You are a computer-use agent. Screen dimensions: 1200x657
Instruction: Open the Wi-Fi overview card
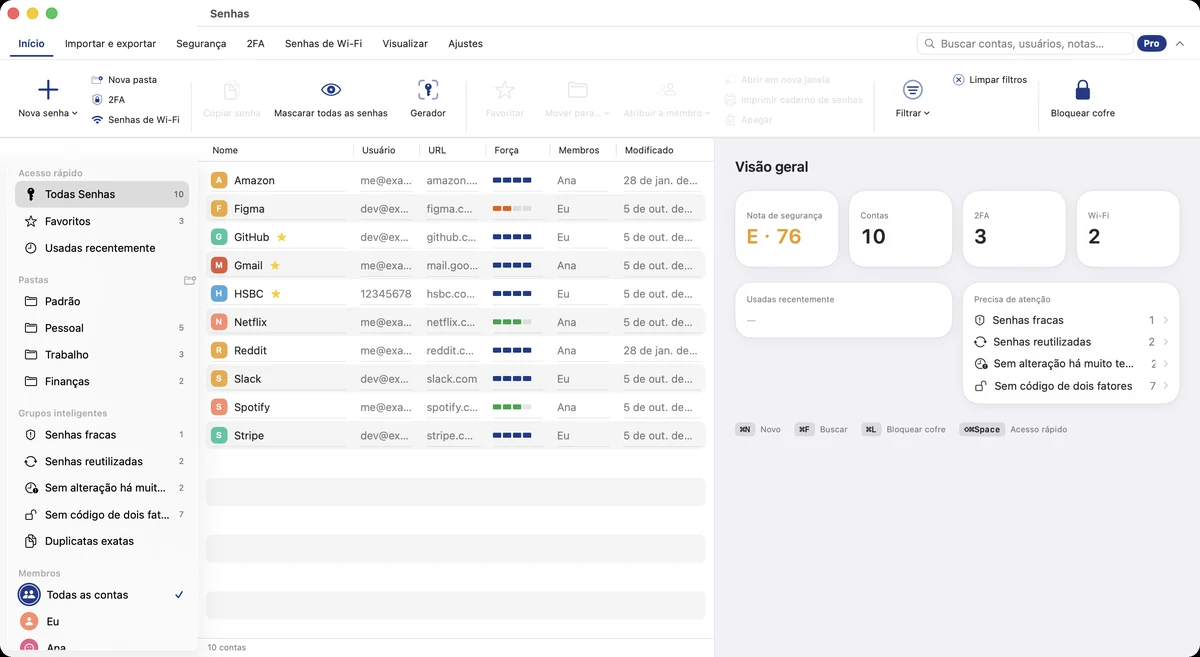click(x=1128, y=229)
